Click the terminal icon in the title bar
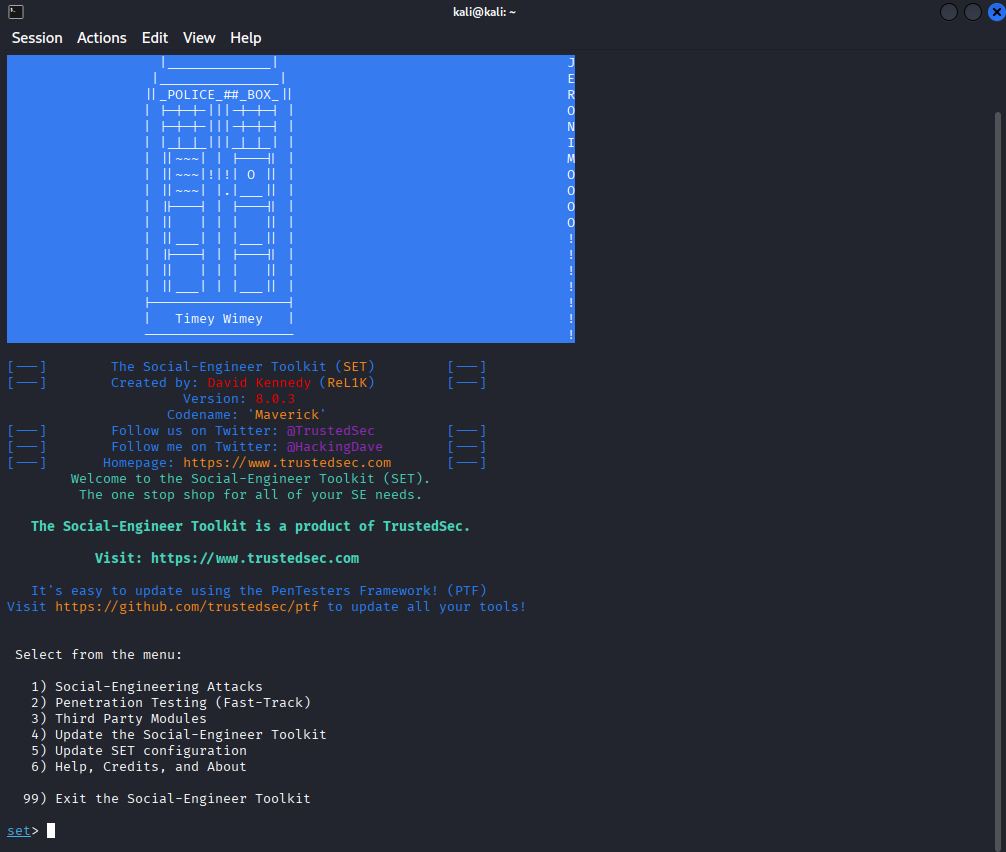The width and height of the screenshot is (1006, 852). pos(15,12)
